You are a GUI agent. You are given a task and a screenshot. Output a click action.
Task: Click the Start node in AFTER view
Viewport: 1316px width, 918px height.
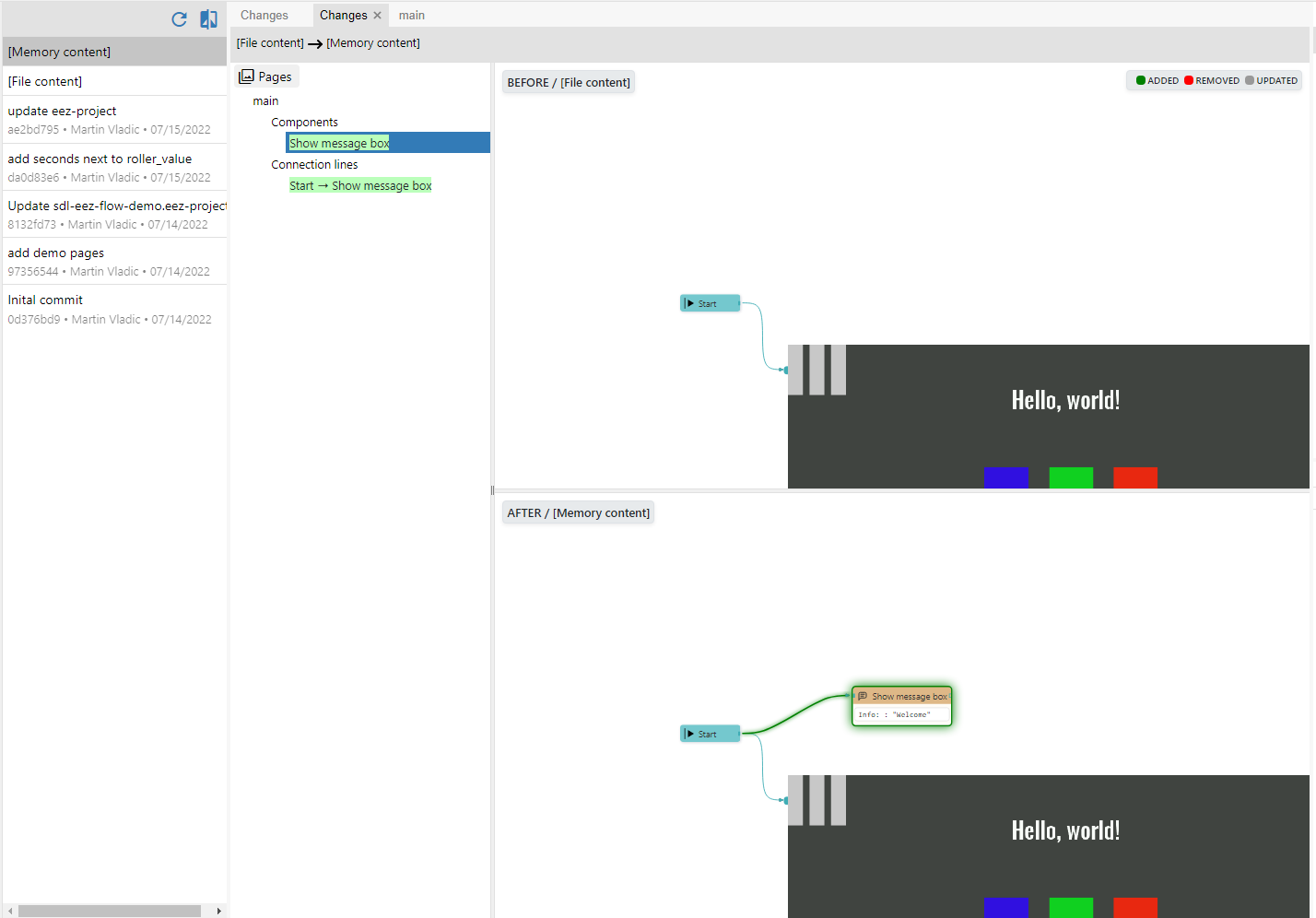pyautogui.click(x=710, y=734)
